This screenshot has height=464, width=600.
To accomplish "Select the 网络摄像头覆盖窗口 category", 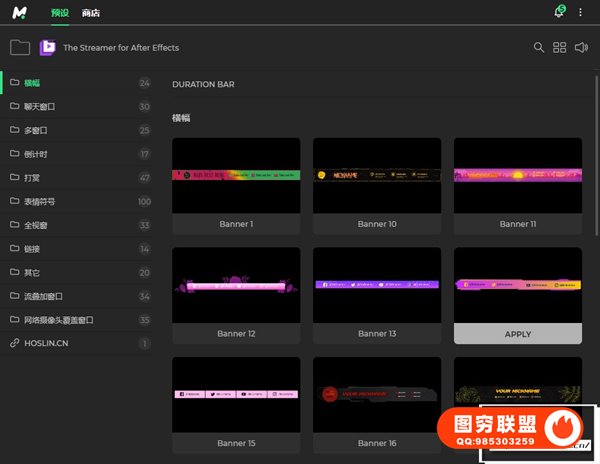I will (58, 320).
